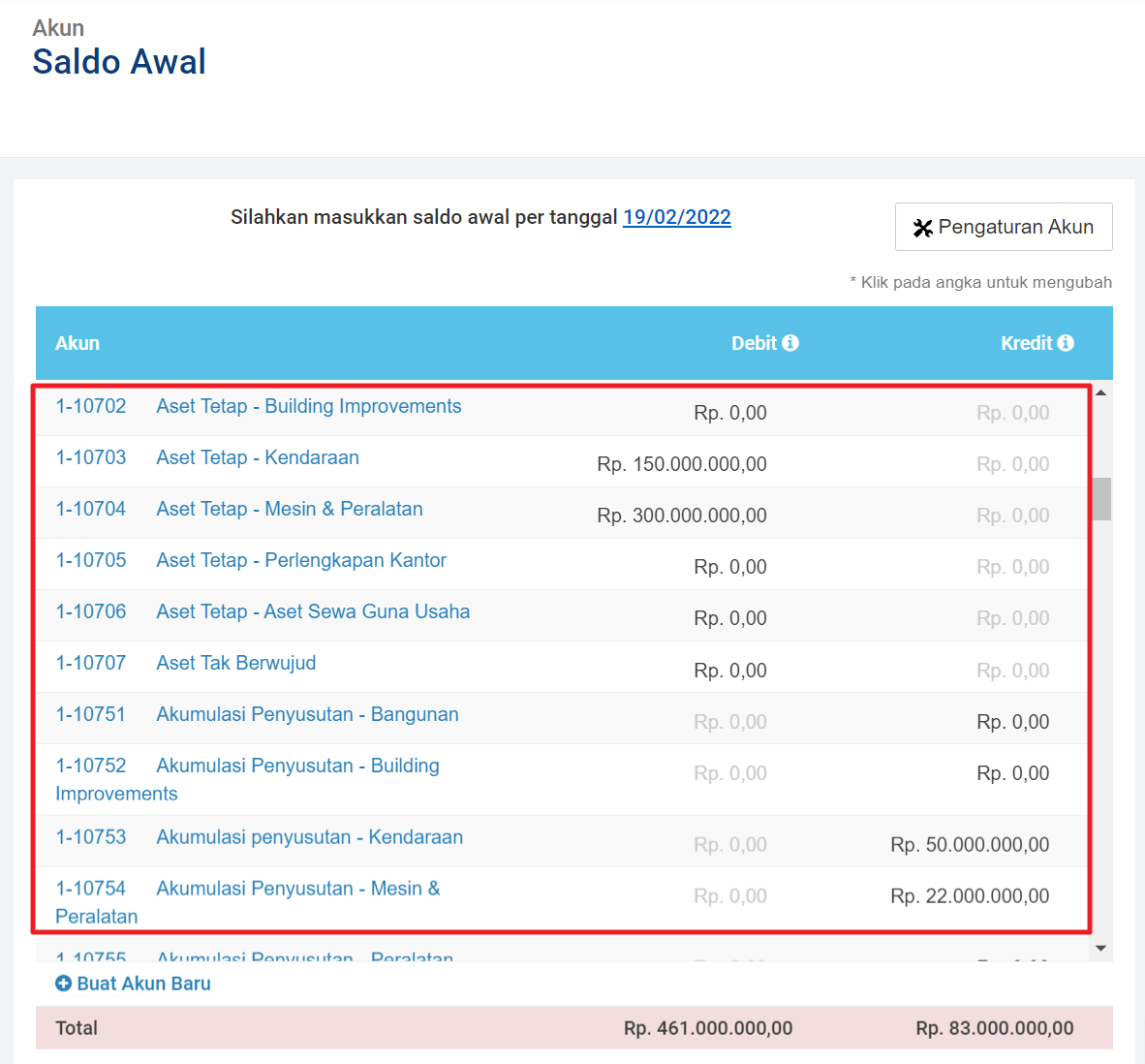The height and width of the screenshot is (1064, 1145).
Task: Edit kredit for Akumulasi Penyusutan - Bangunan
Action: coord(1012,722)
